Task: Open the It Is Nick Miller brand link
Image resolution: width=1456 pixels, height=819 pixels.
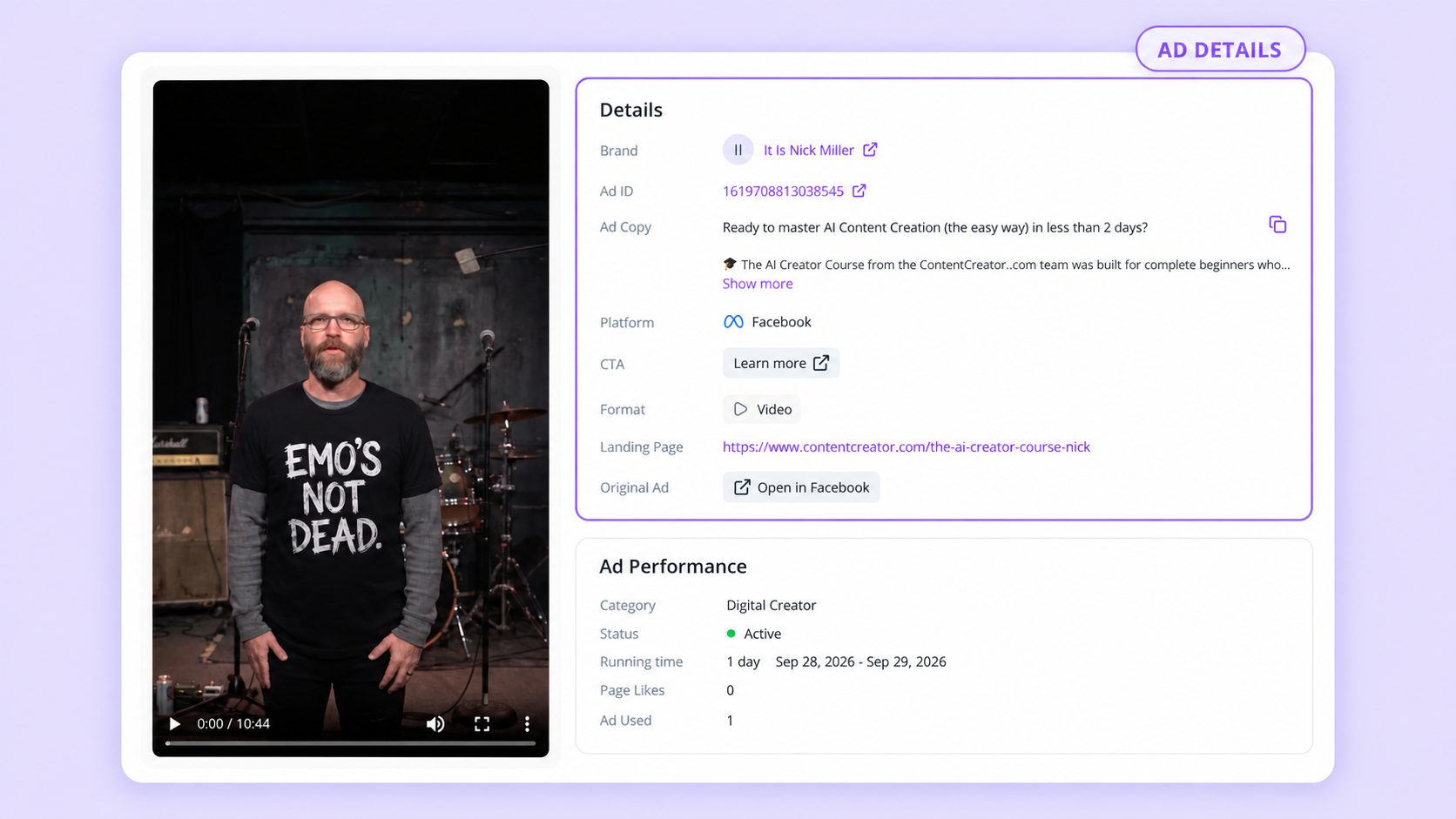Action: click(808, 151)
